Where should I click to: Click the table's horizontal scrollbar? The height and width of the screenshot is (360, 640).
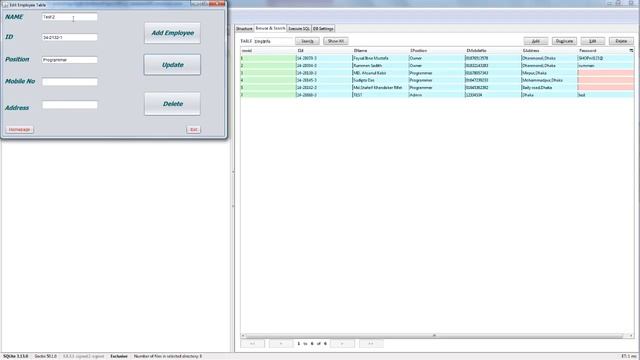pyautogui.click(x=435, y=336)
